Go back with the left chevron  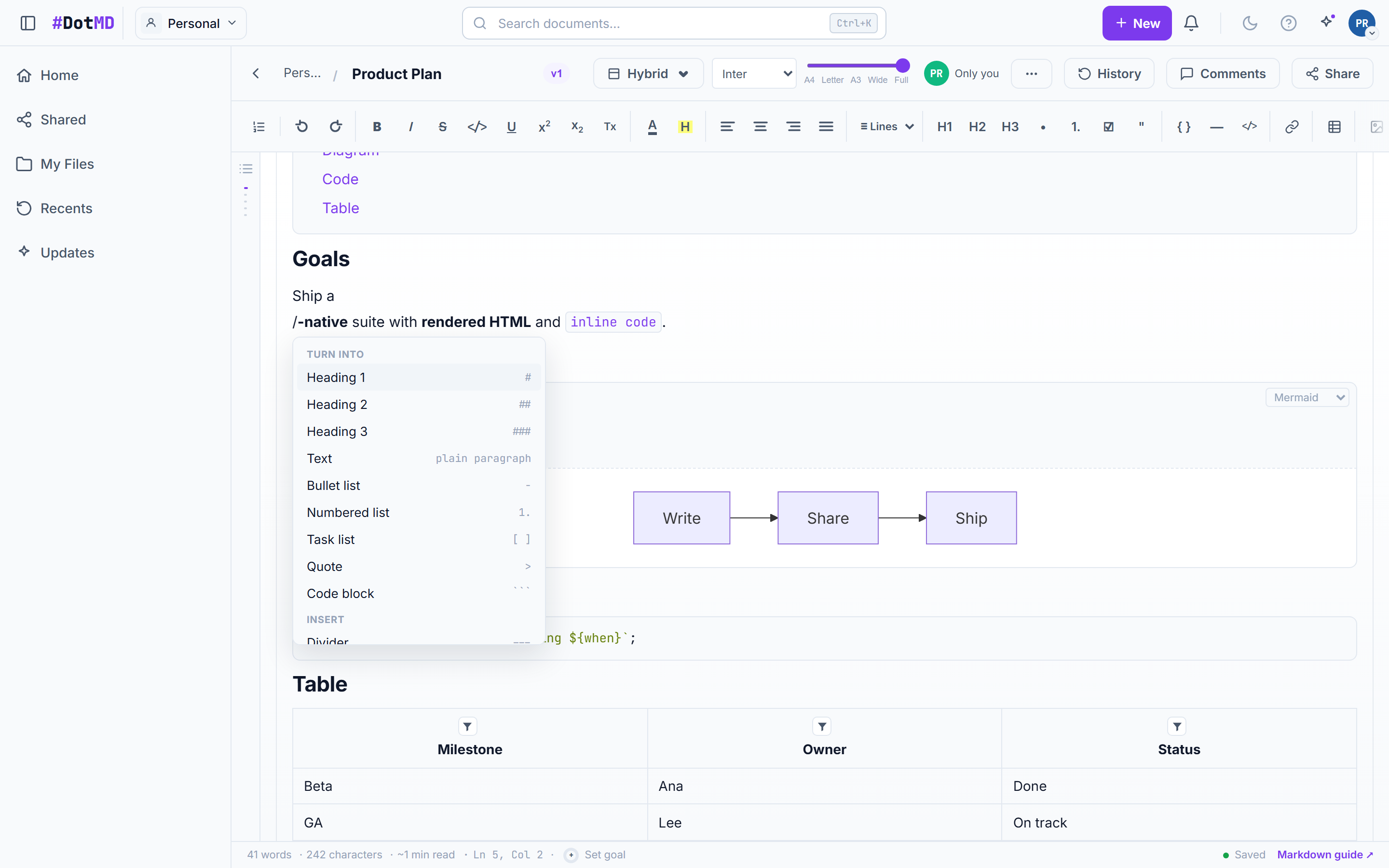tap(256, 73)
